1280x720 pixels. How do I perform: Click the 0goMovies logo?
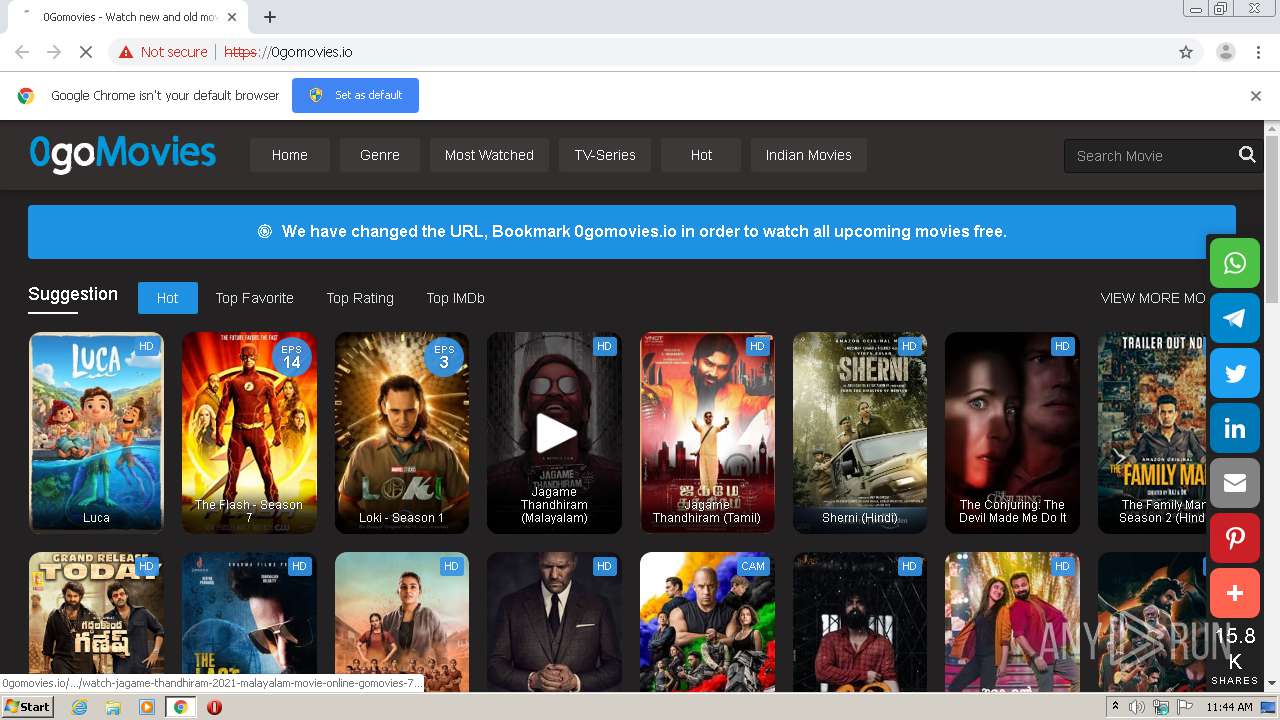click(123, 154)
